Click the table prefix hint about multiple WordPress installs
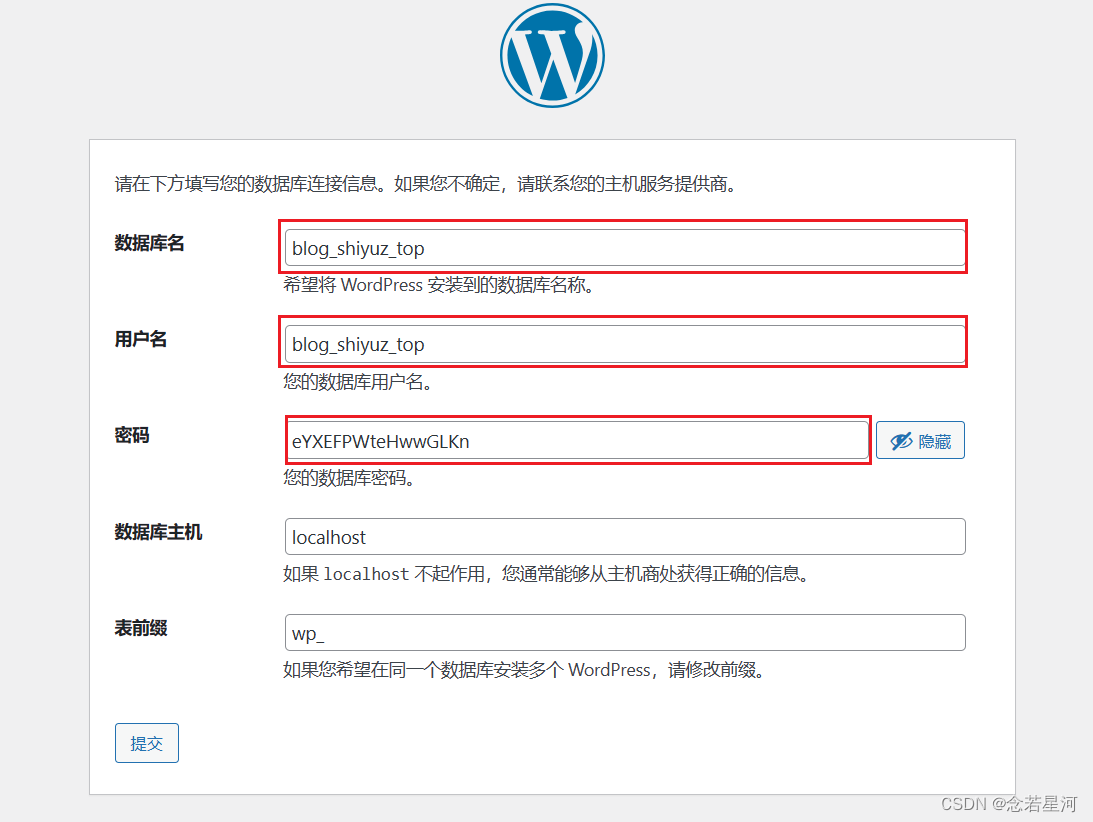 (524, 670)
